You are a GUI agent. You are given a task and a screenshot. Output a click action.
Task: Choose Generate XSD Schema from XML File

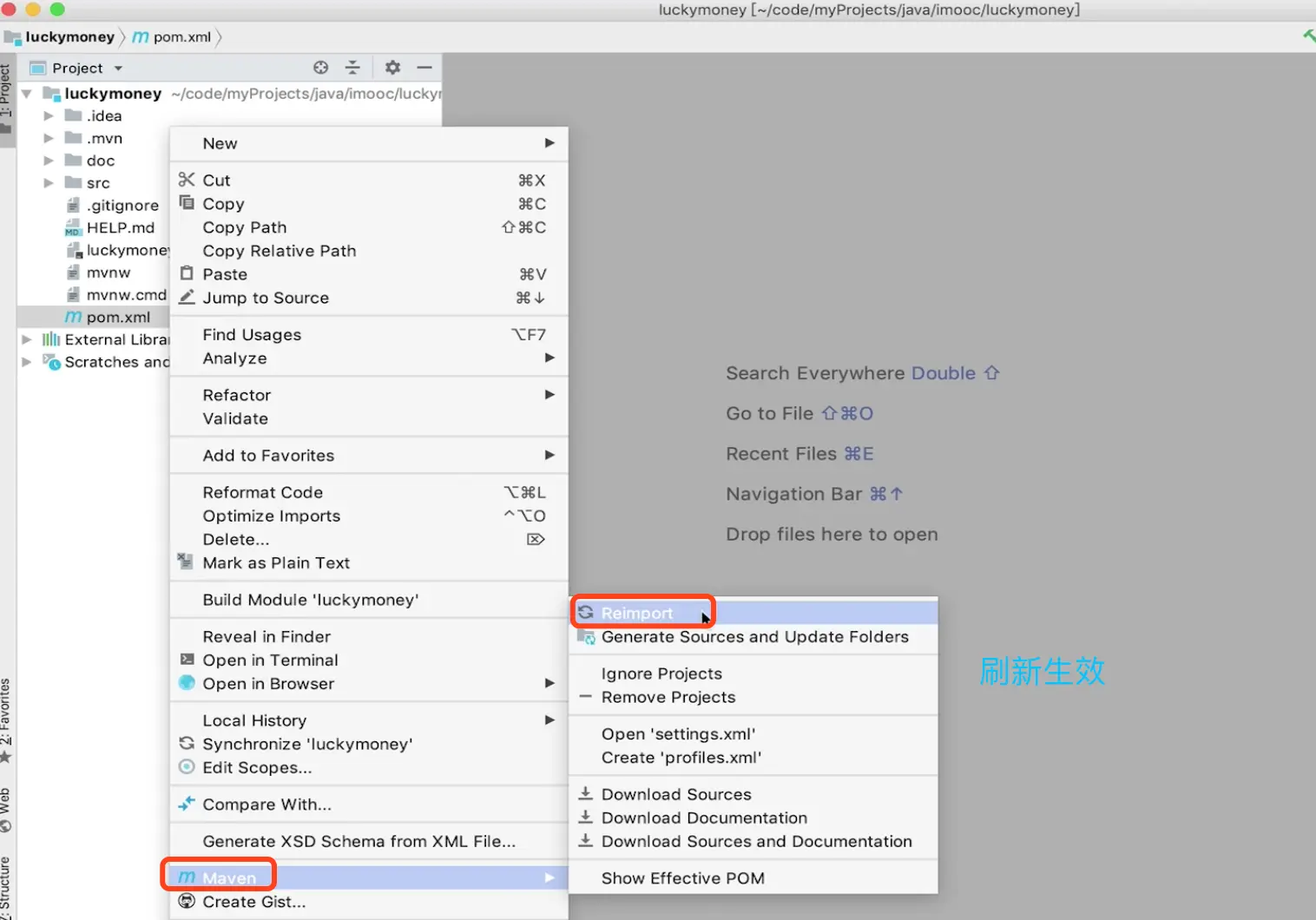click(x=369, y=841)
